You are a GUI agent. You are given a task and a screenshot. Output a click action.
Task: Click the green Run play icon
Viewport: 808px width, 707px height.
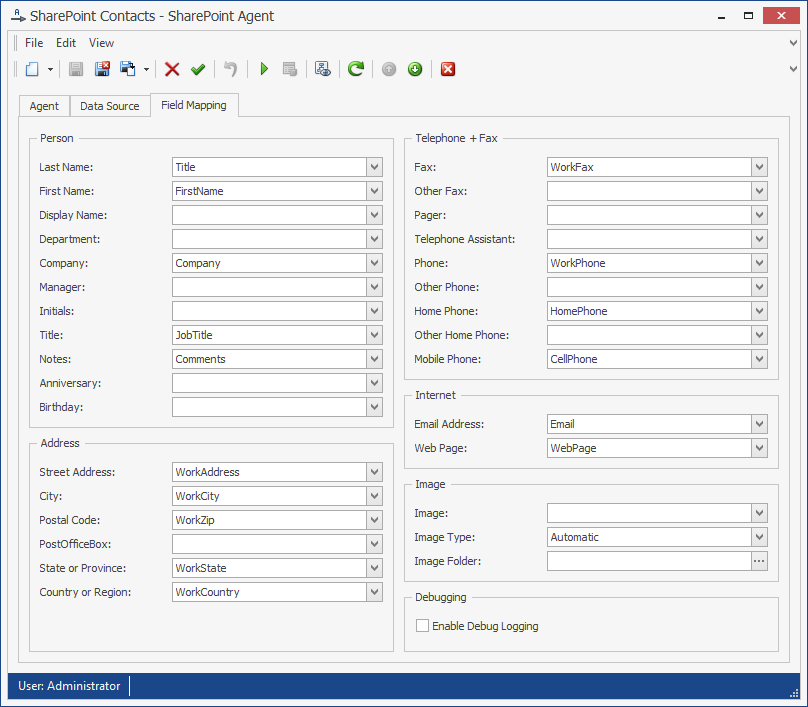264,69
